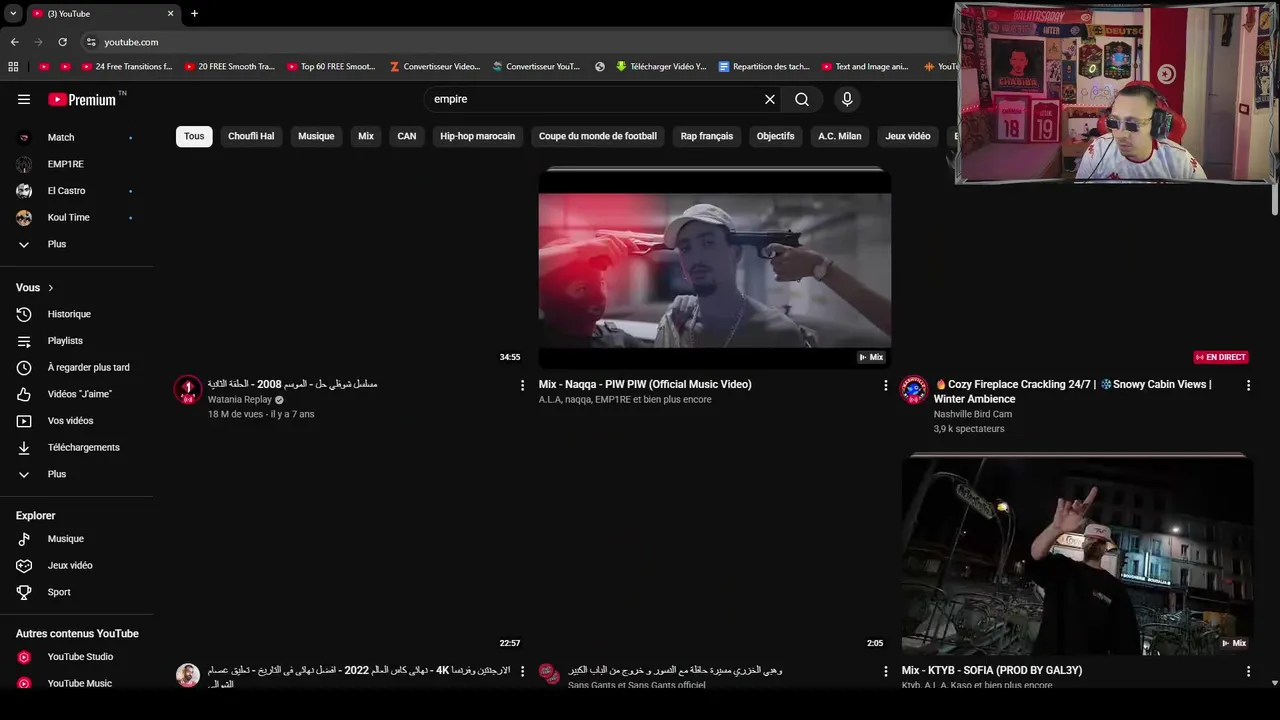
Task: Expand subscriptions list with 'Plus'
Action: [x=77, y=244]
